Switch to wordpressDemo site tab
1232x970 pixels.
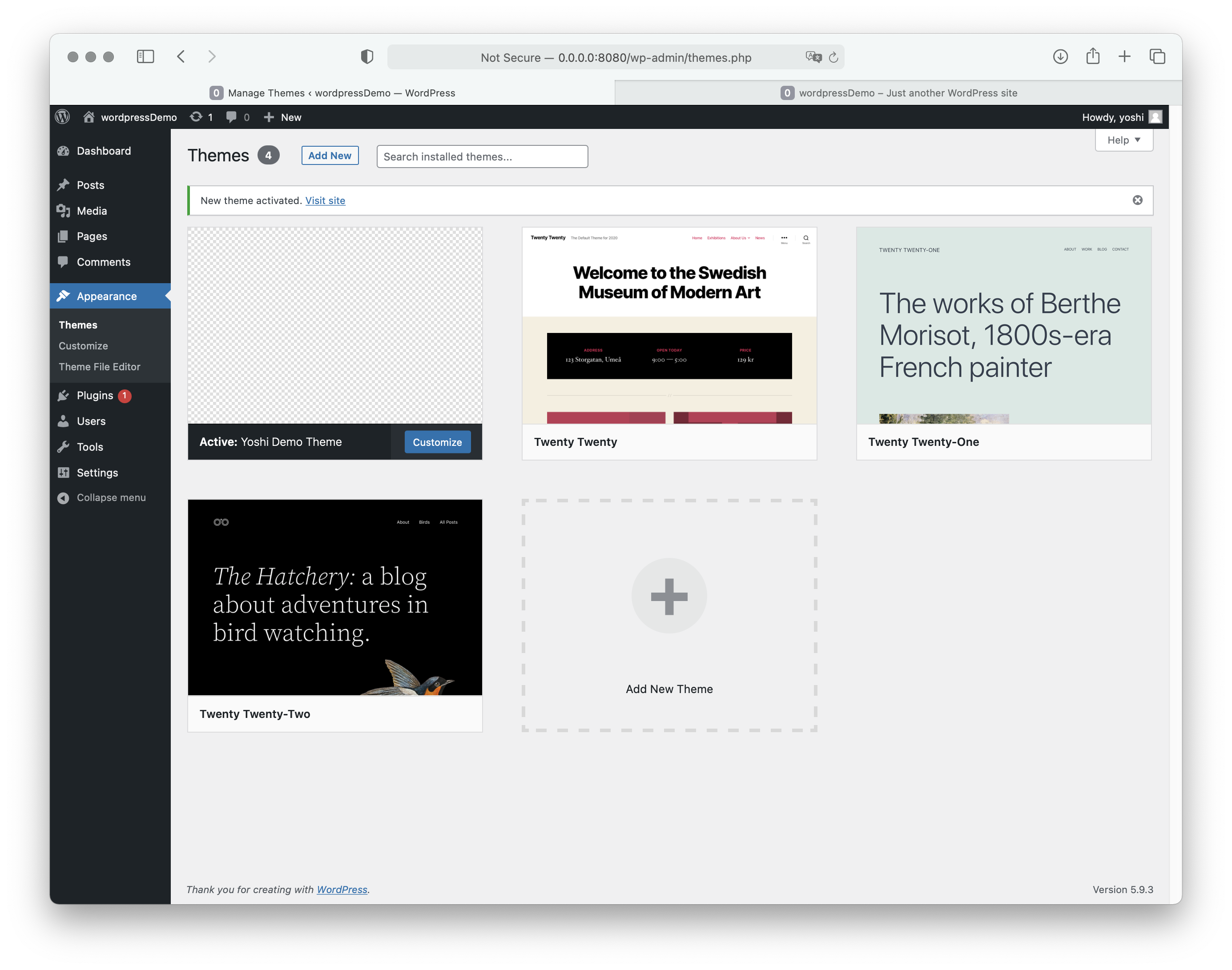click(x=898, y=92)
